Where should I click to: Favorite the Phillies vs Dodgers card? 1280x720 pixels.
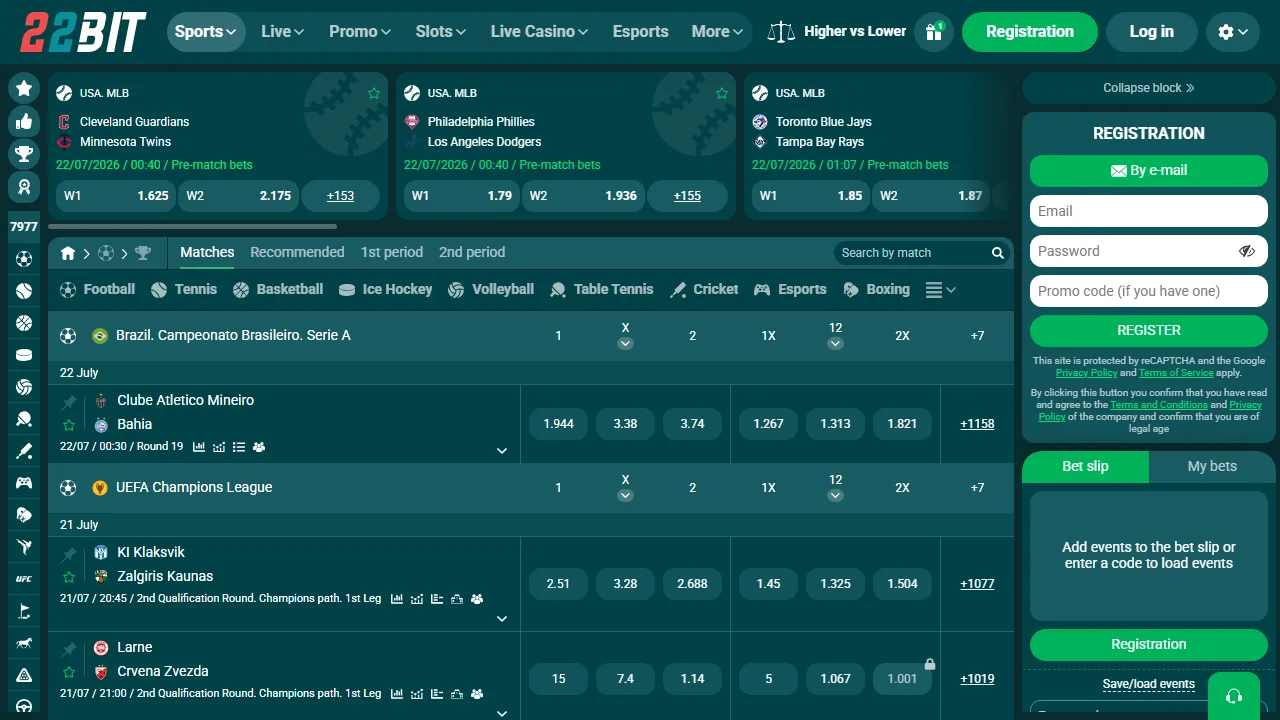[x=722, y=93]
